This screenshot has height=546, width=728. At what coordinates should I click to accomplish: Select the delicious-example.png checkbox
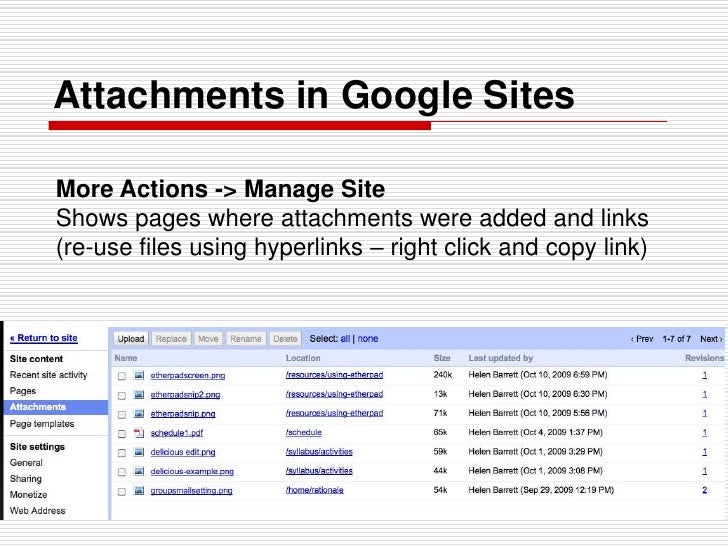click(x=122, y=472)
